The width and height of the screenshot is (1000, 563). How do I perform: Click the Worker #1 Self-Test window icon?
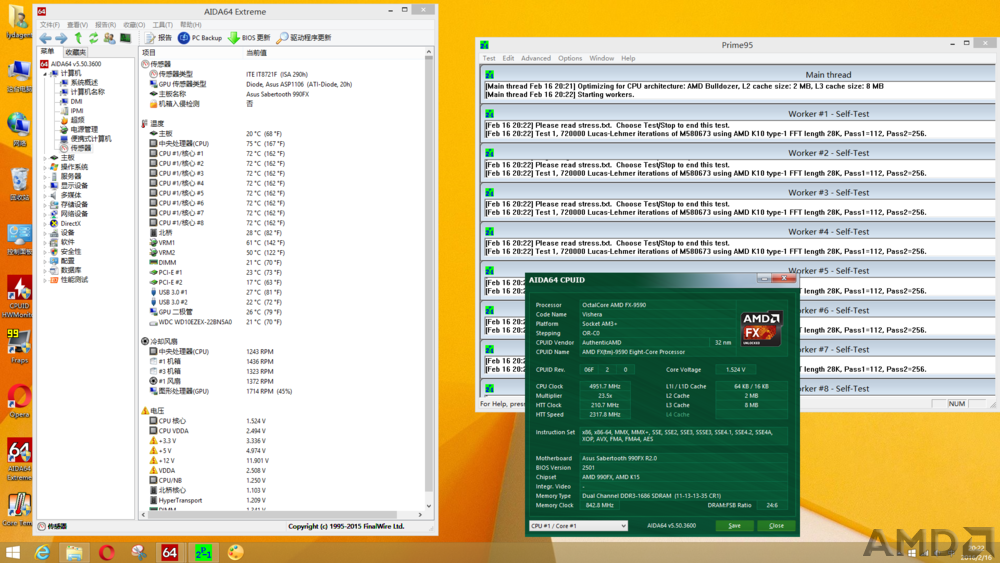(x=489, y=113)
